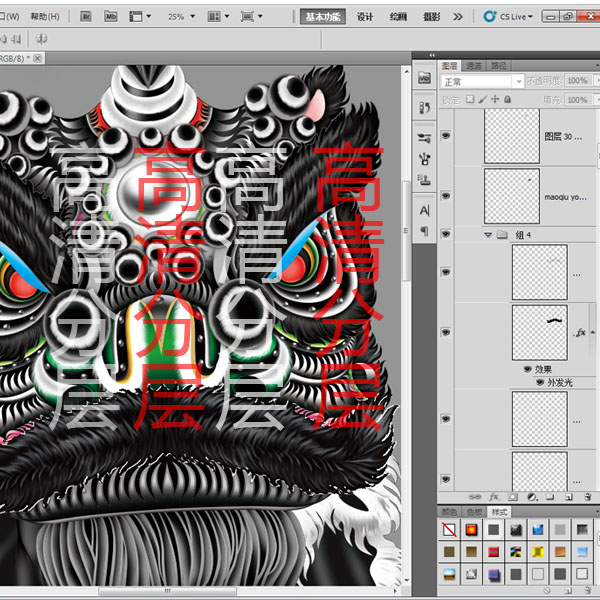Open the Brush panel in the dock
600x600 pixels.
424,158
